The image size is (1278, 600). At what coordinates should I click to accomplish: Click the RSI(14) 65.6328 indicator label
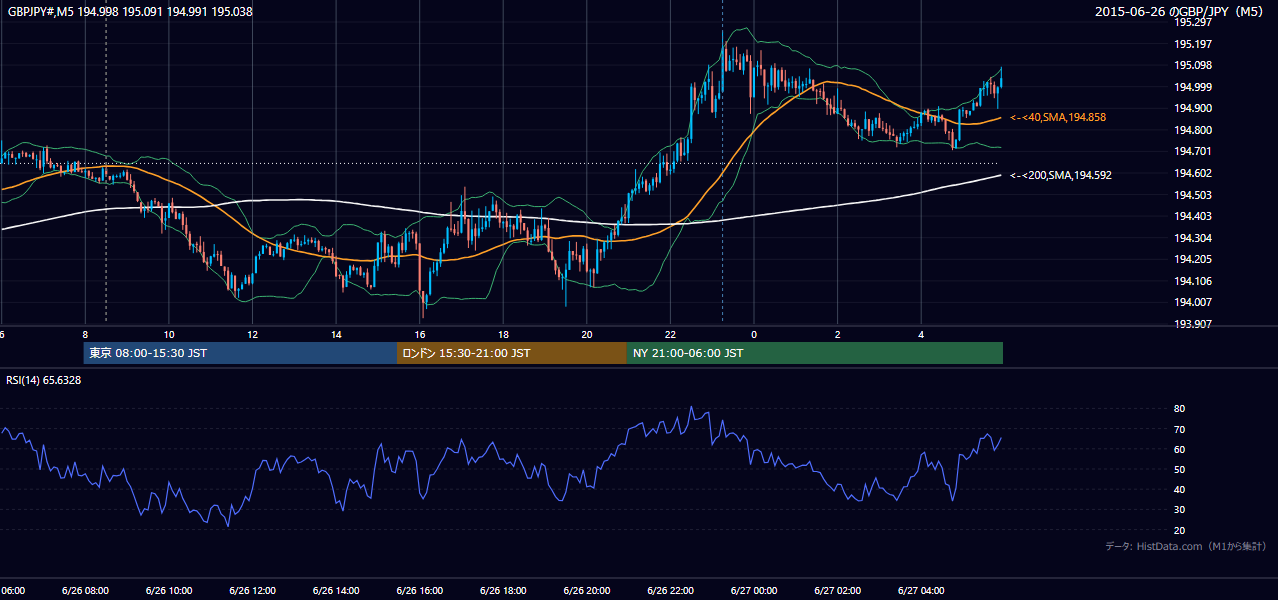(44, 380)
